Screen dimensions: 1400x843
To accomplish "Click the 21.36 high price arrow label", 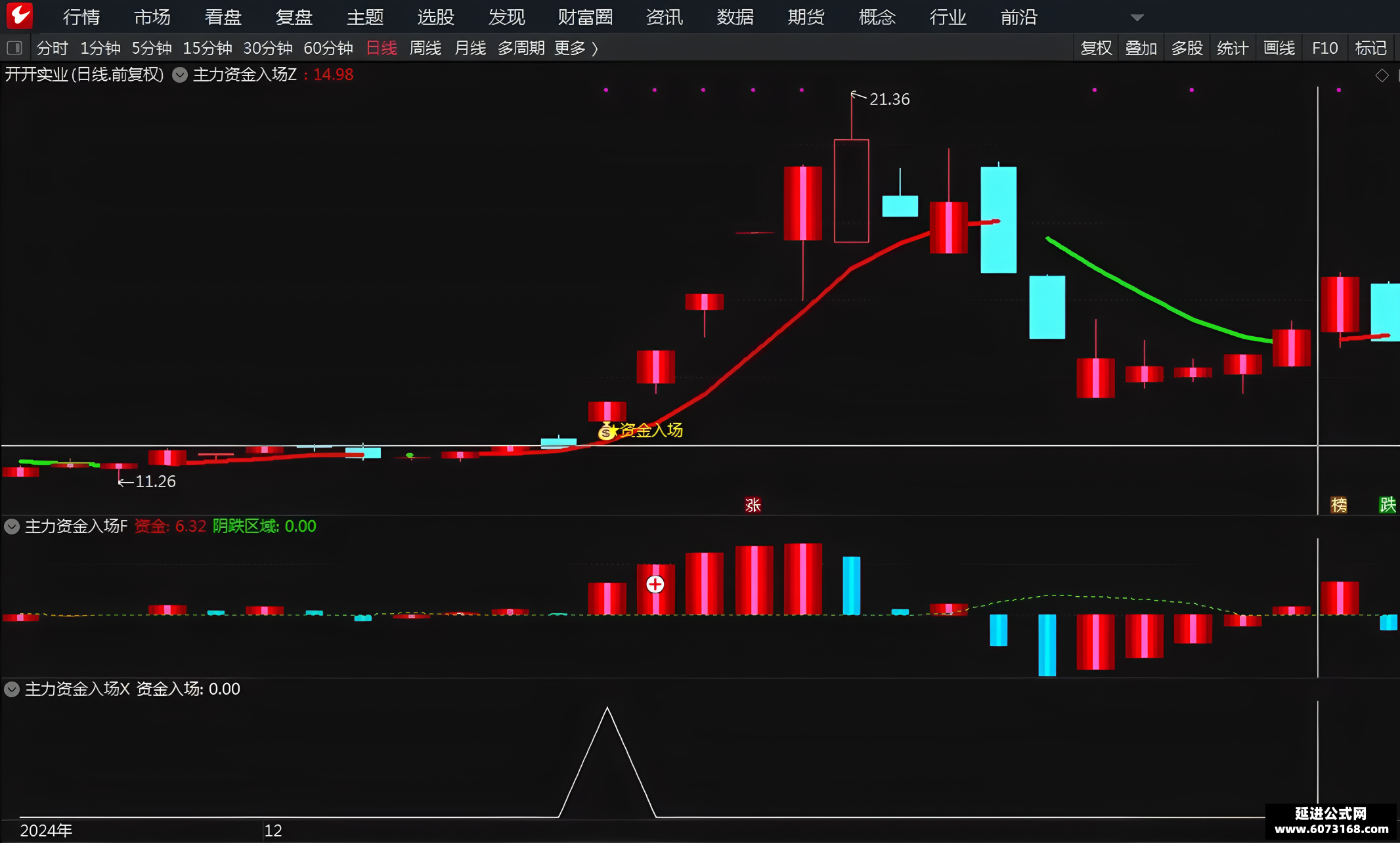I will coord(881,98).
